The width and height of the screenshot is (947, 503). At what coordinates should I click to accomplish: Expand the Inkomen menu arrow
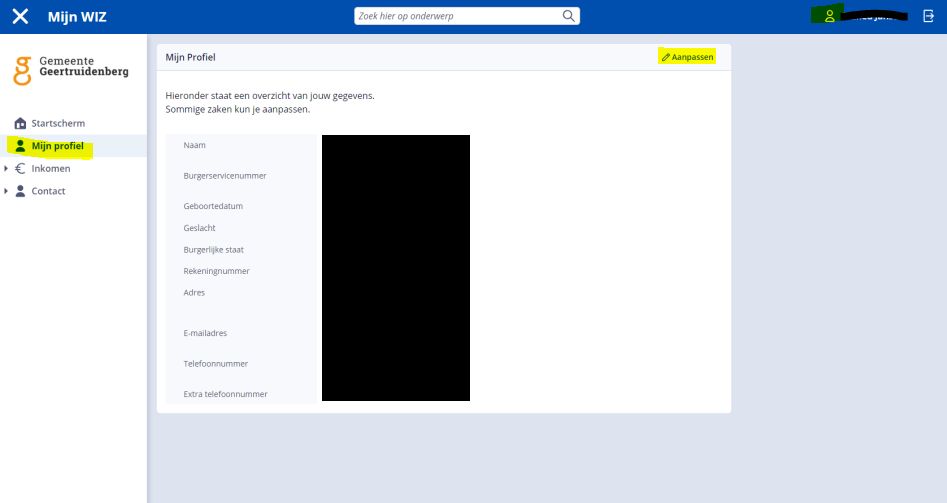pos(6,168)
